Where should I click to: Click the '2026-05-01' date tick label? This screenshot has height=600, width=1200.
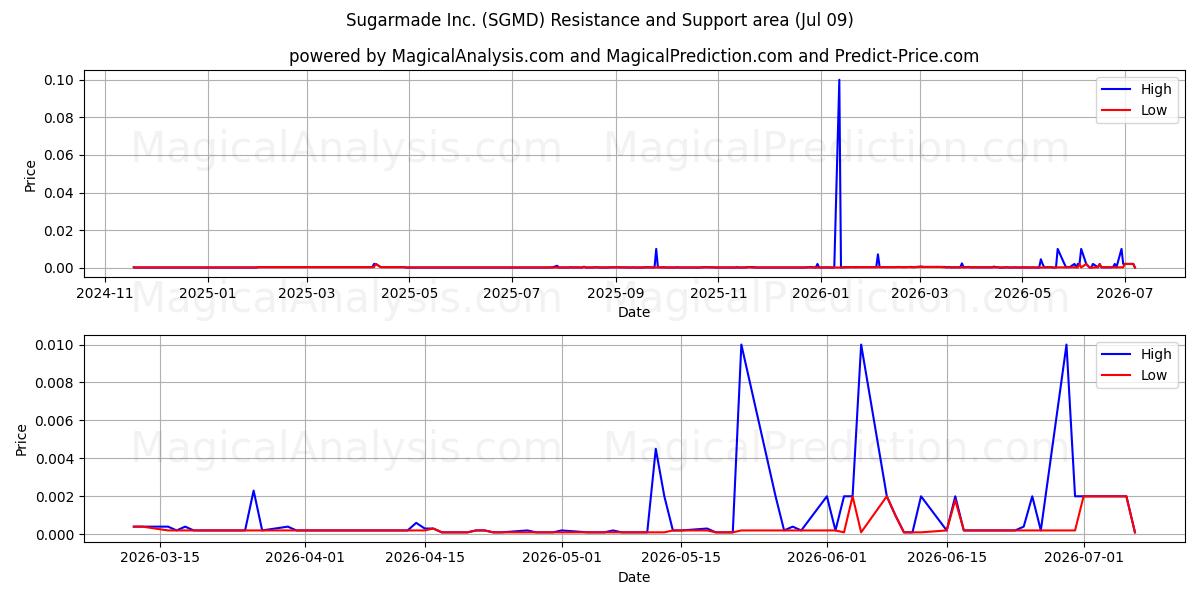pyautogui.click(x=561, y=558)
